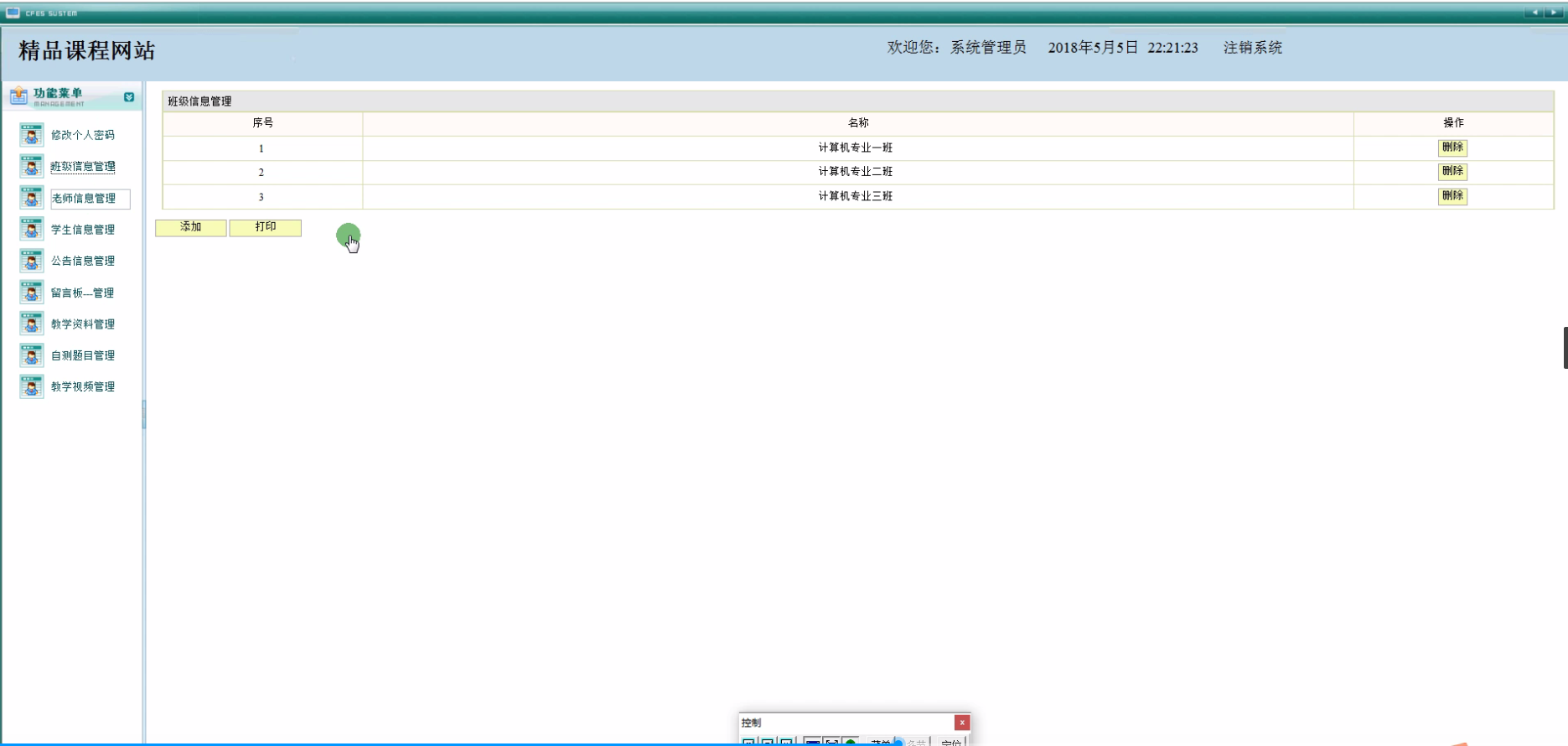Screen dimensions: 1568x746
Task: Click the 添加 button
Action: [191, 227]
